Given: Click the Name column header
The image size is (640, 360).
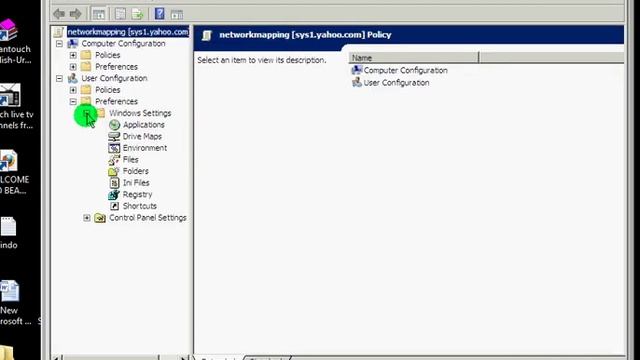Looking at the screenshot, I should click(413, 58).
